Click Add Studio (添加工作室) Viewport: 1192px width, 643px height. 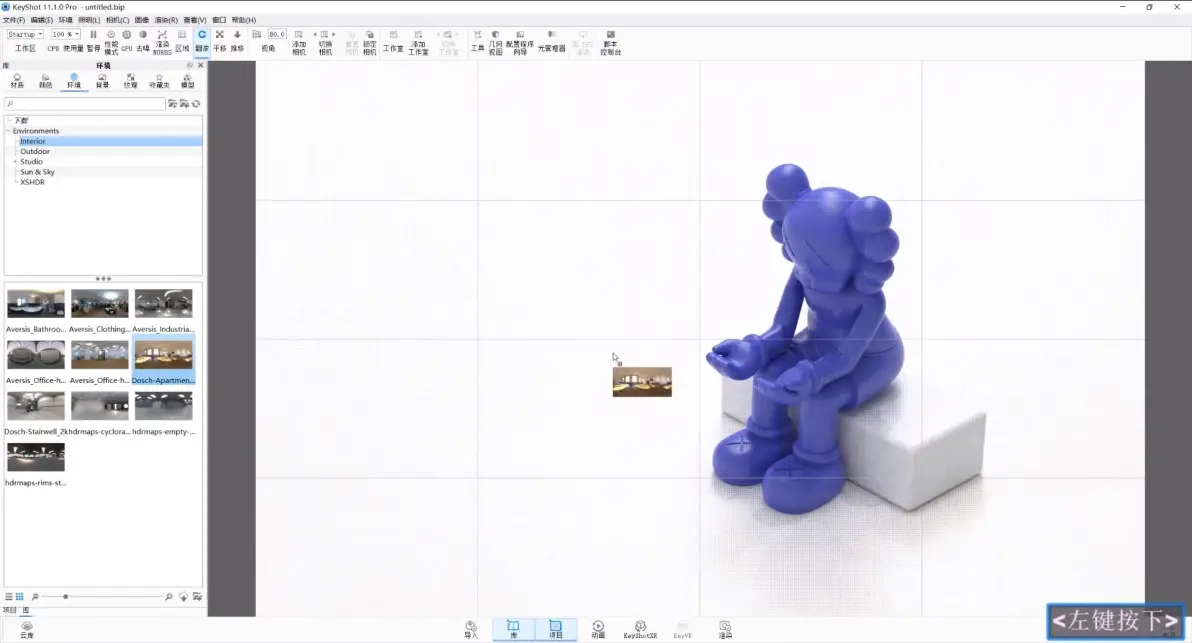tap(418, 42)
